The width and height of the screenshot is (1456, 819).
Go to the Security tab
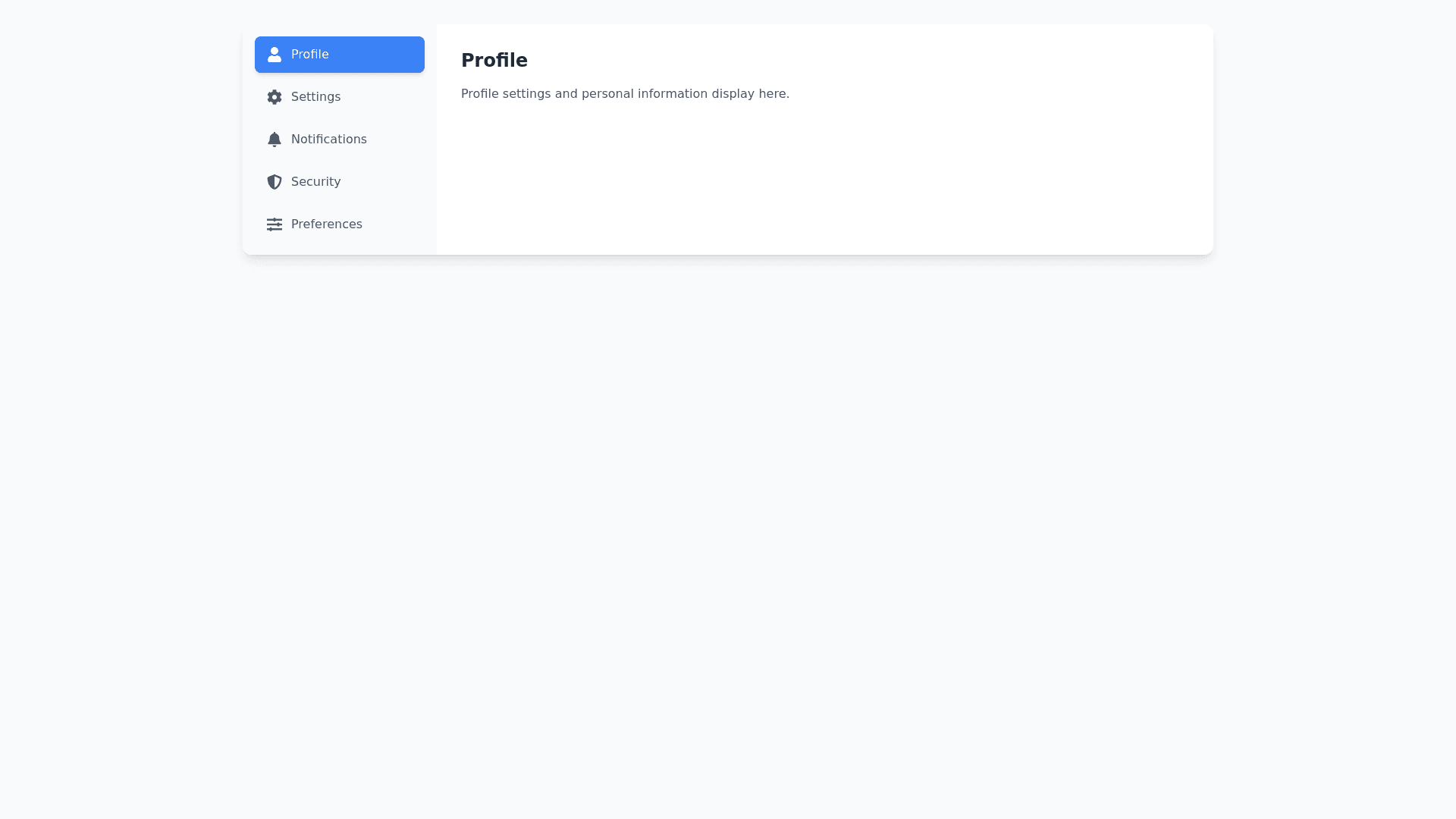point(315,182)
